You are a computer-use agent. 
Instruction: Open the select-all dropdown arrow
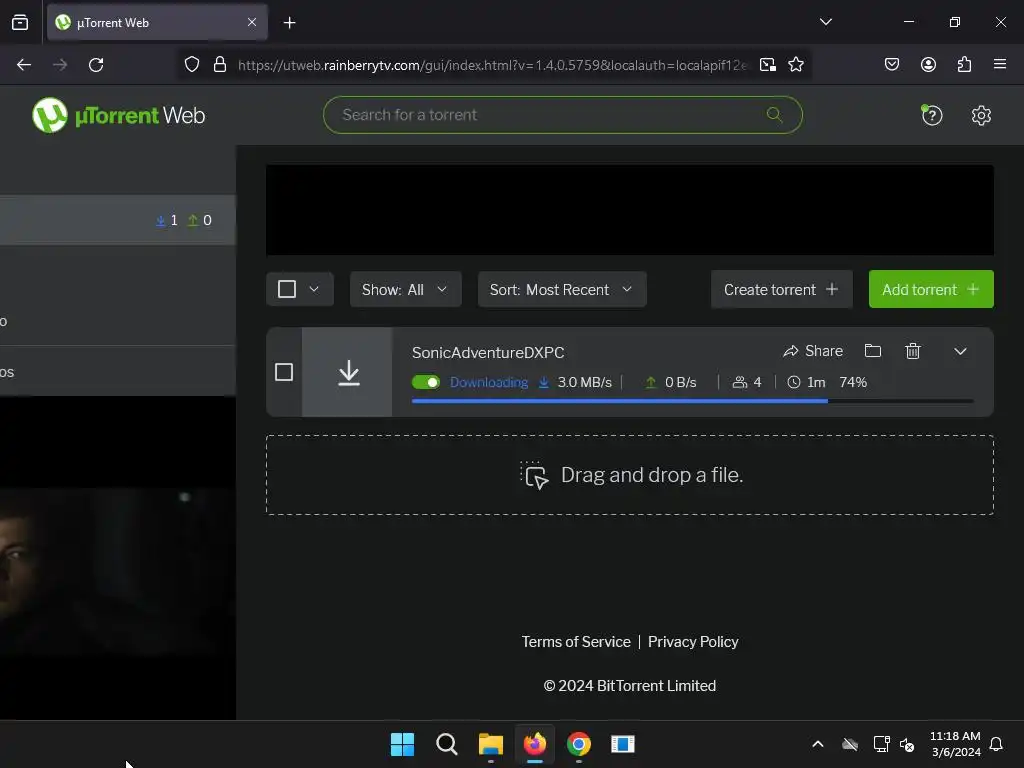[313, 289]
